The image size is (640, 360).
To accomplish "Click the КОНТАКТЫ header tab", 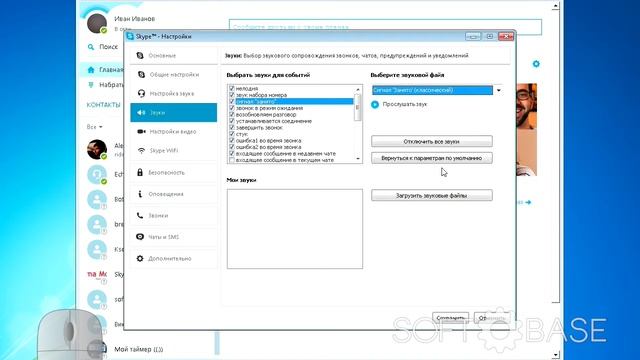I will click(x=103, y=105).
